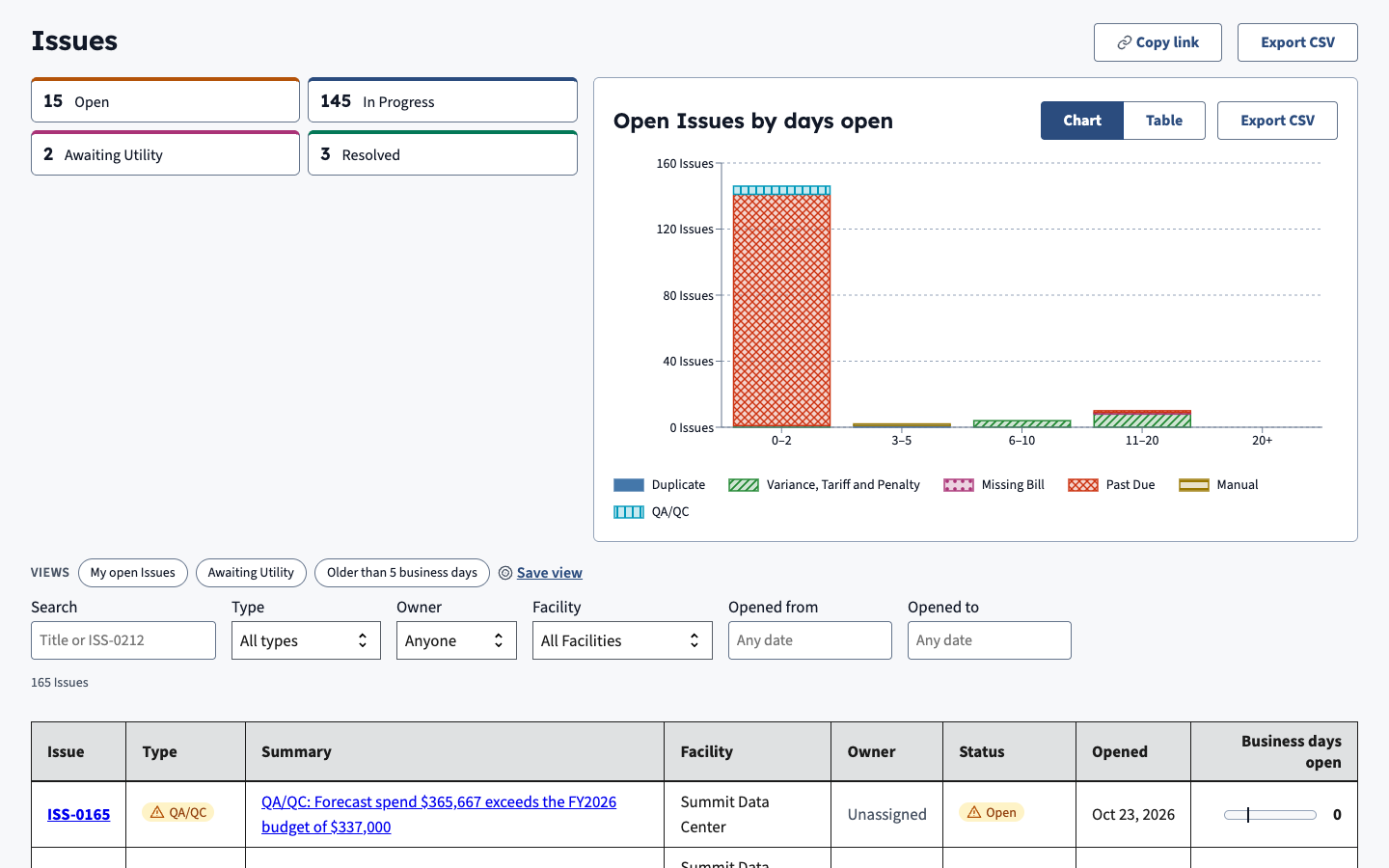Click the 6–10 days bar in the chart

tap(1022, 423)
